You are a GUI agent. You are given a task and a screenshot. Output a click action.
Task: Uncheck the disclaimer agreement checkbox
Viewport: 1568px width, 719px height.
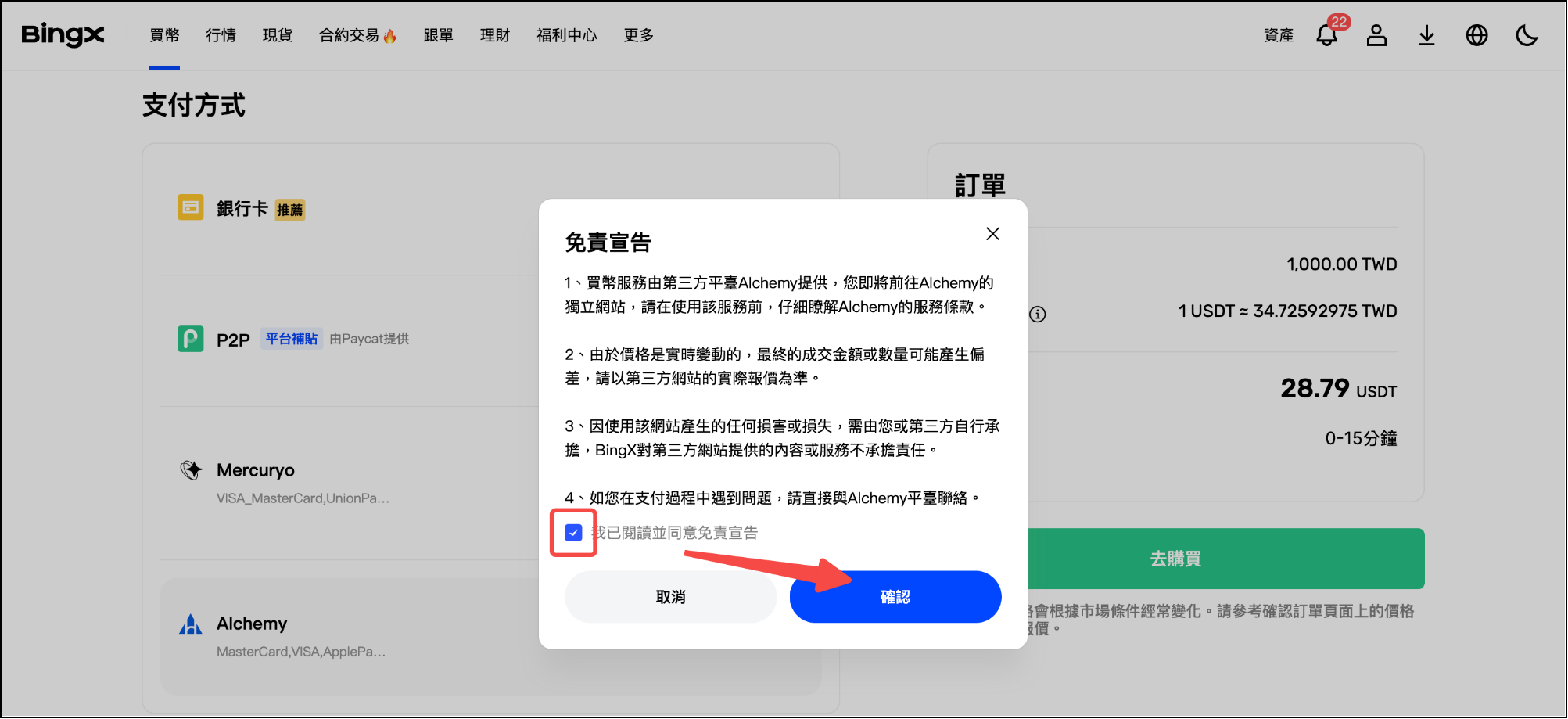point(573,533)
